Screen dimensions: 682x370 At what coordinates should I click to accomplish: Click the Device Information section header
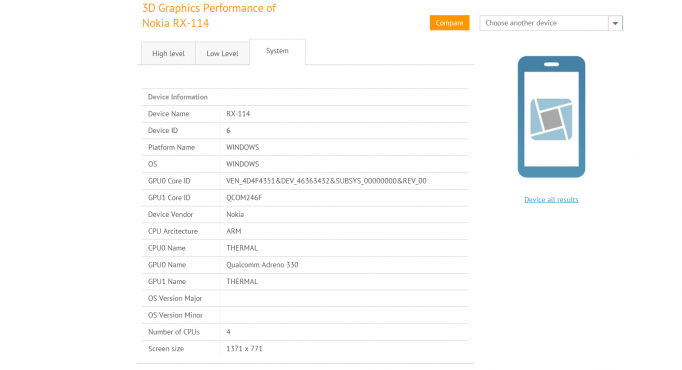pyautogui.click(x=177, y=97)
